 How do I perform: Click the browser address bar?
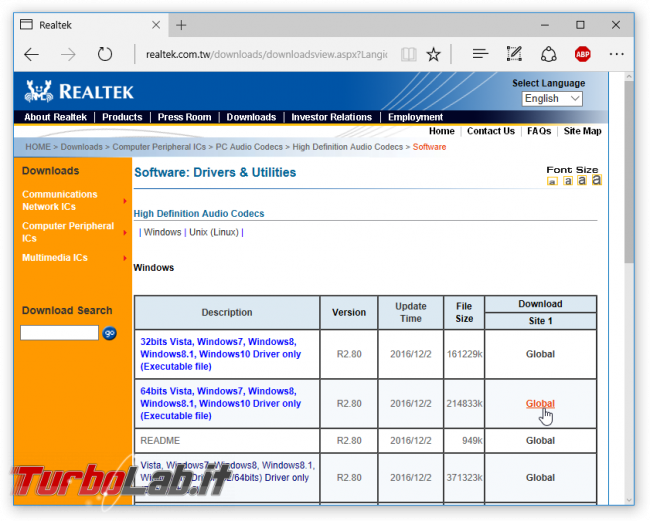(266, 54)
